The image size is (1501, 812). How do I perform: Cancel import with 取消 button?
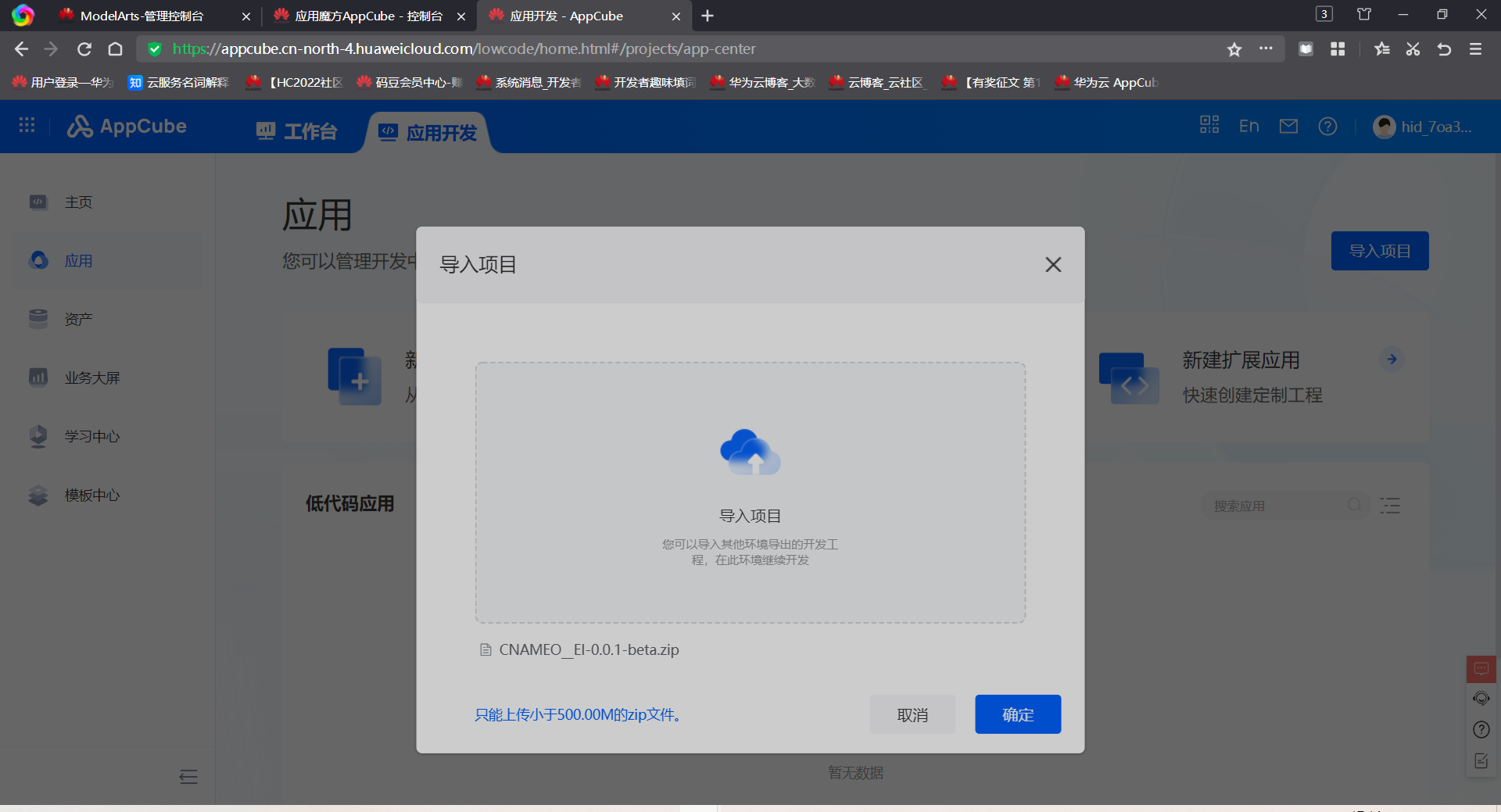[x=912, y=714]
